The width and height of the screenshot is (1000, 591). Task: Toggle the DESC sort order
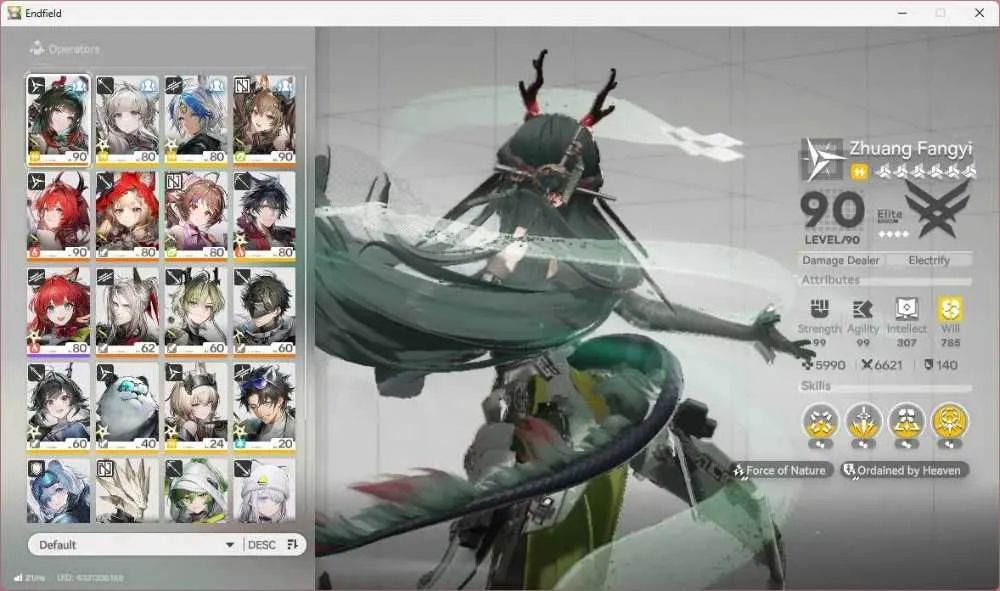coord(261,545)
